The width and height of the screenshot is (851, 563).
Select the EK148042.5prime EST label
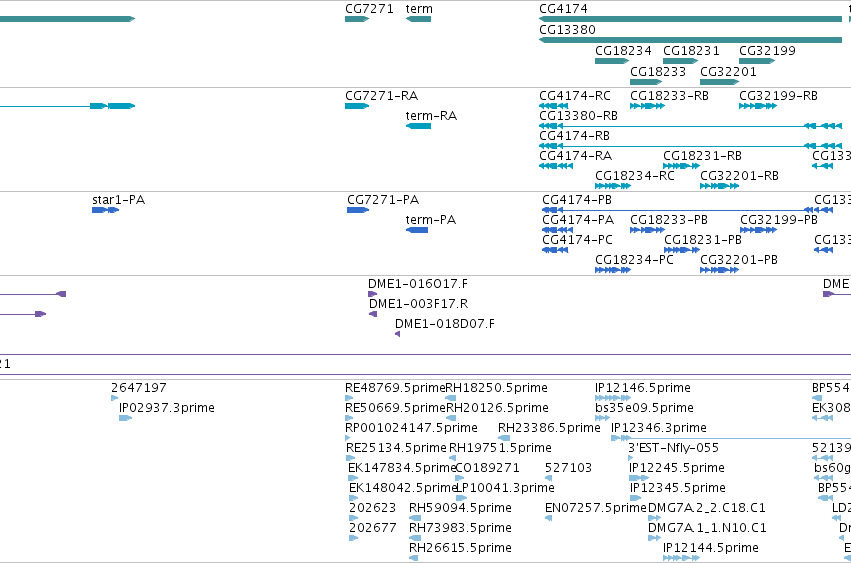tap(402, 489)
